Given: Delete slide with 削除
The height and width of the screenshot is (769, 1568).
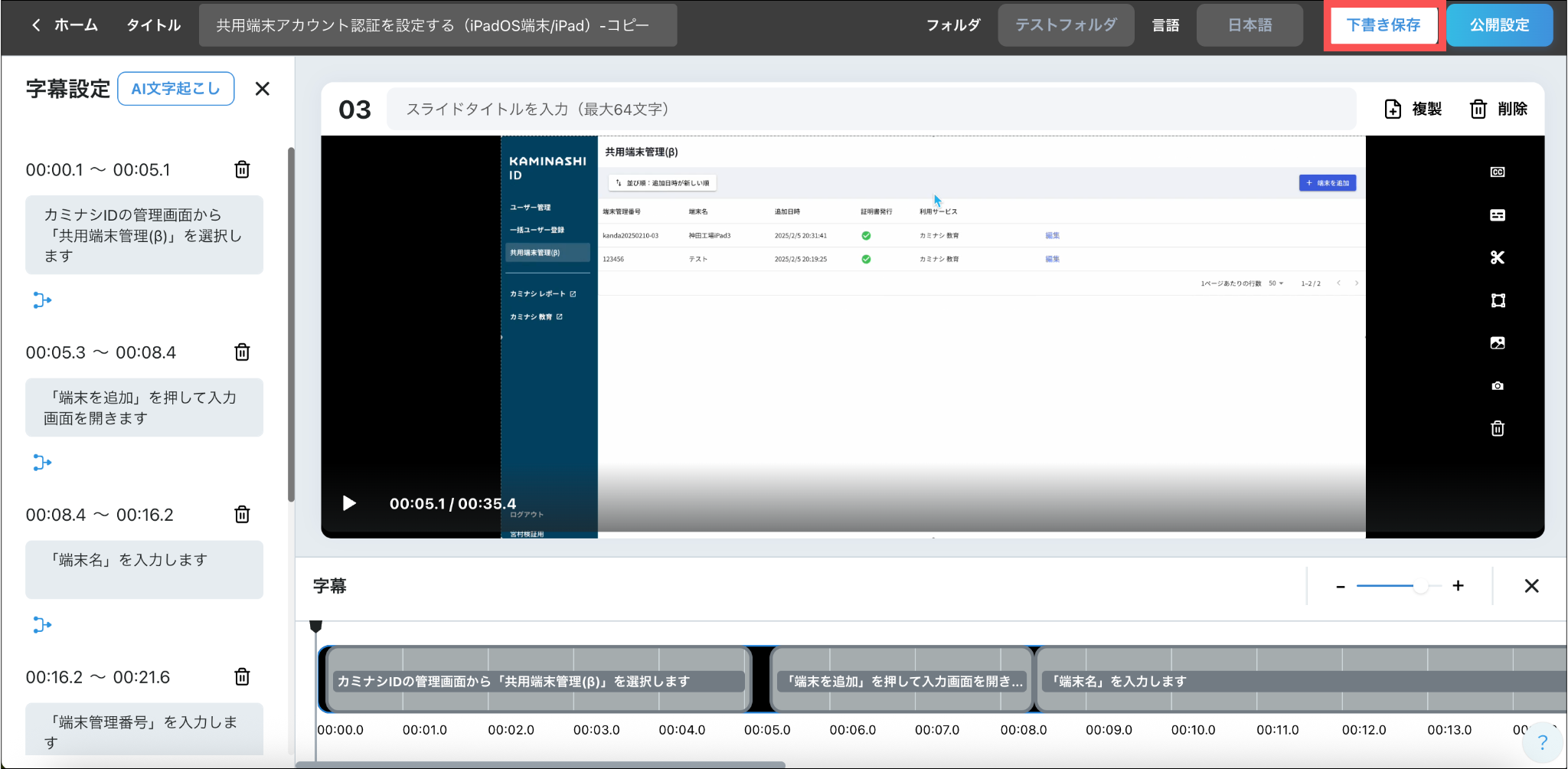Looking at the screenshot, I should [x=1498, y=109].
